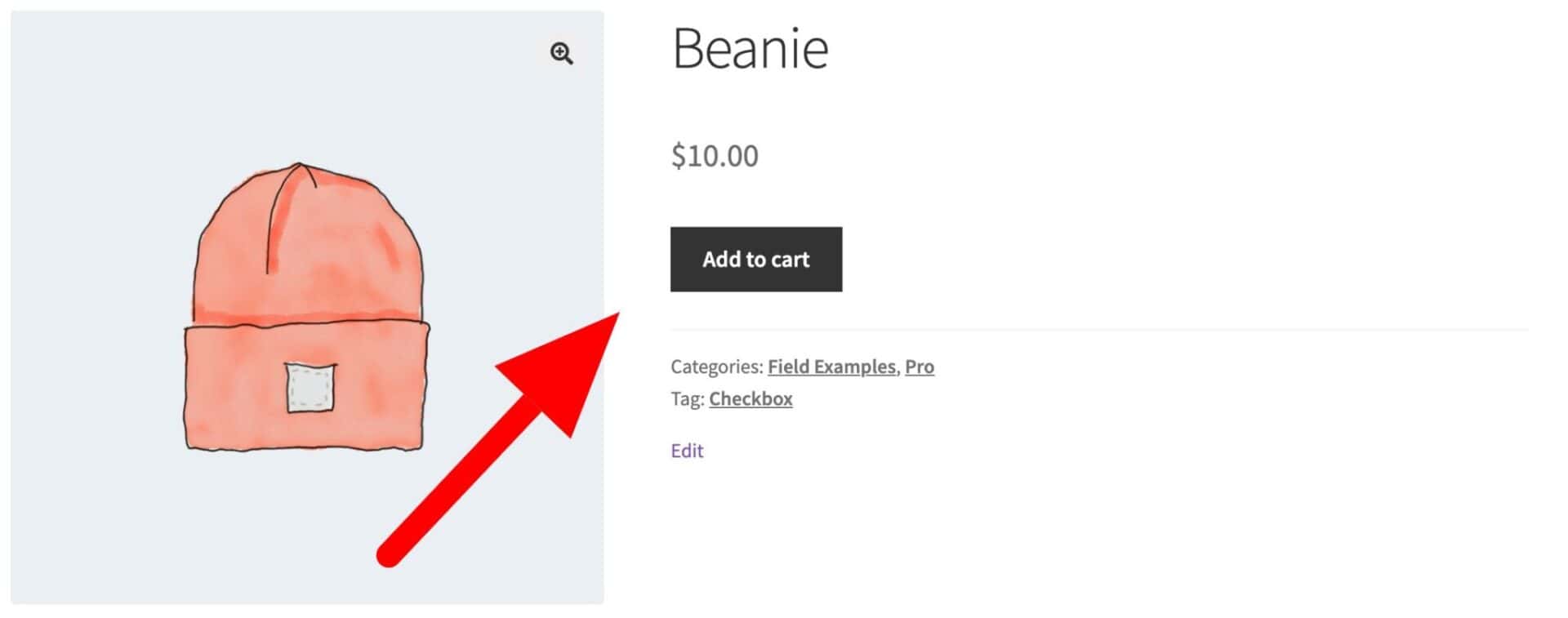The width and height of the screenshot is (1568, 618).
Task: Click the $10.00 price text
Action: click(x=715, y=155)
